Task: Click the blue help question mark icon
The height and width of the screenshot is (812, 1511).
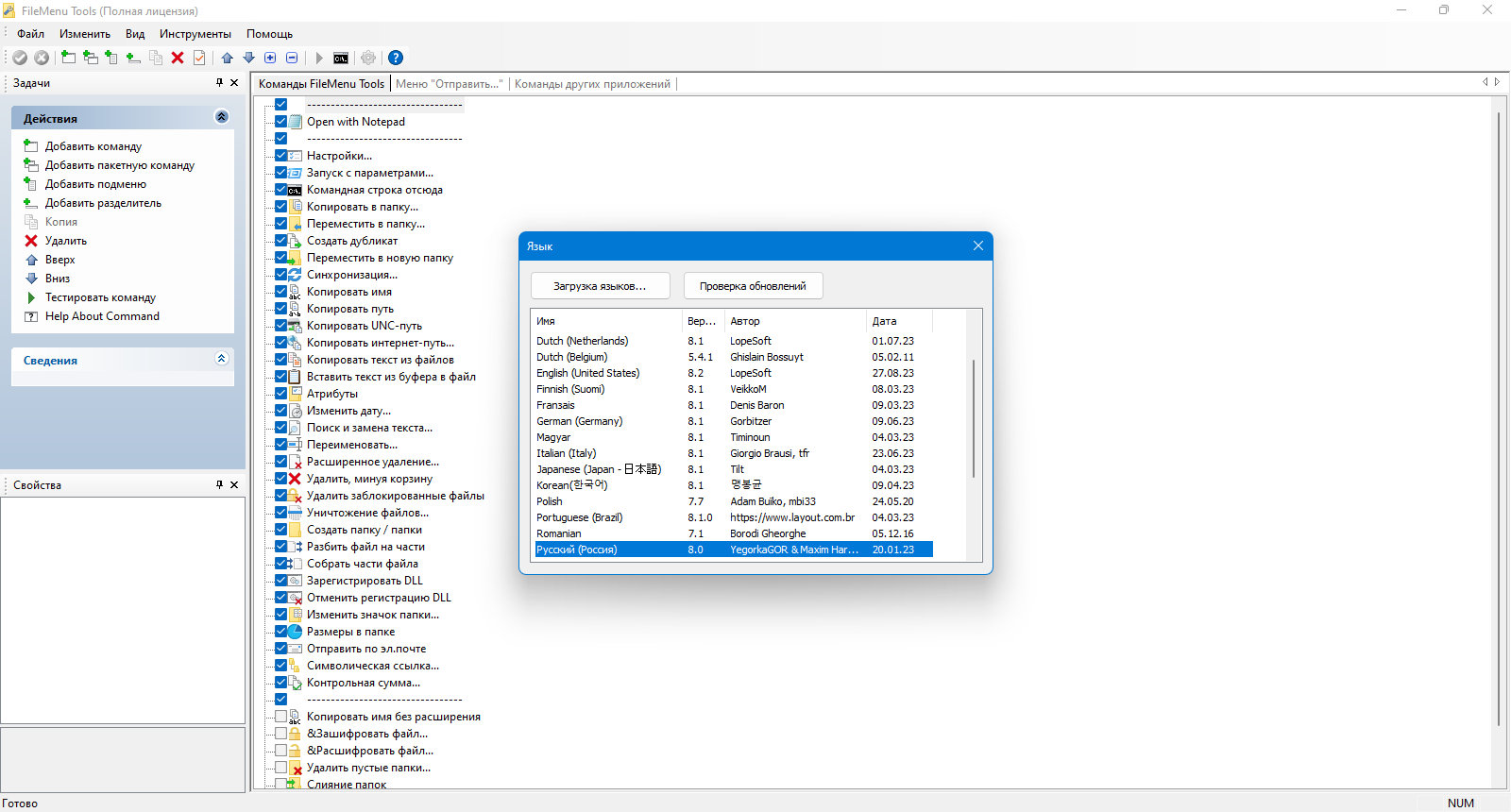Action: click(396, 58)
